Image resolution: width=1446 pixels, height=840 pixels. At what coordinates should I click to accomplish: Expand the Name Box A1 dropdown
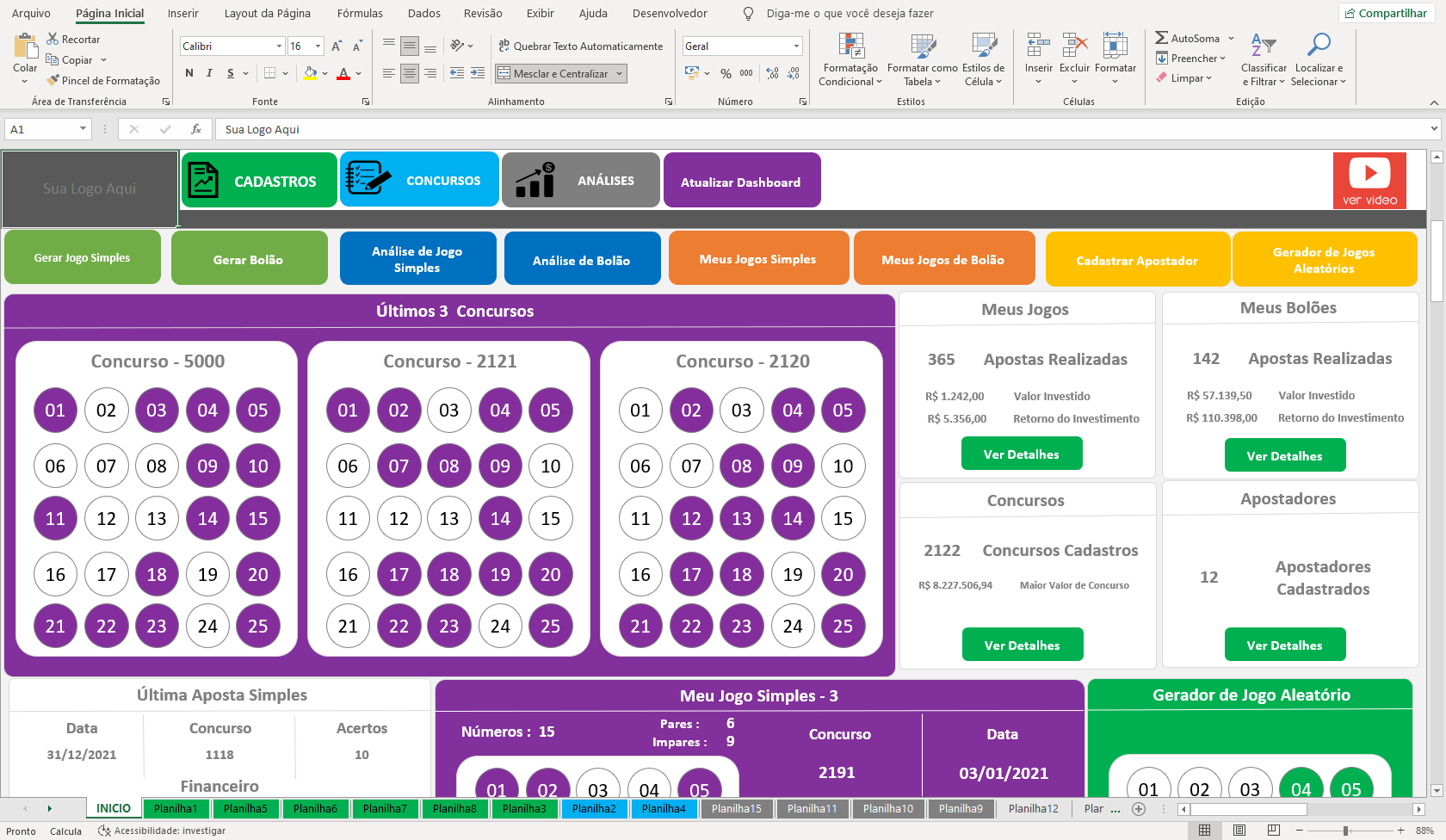(x=83, y=129)
